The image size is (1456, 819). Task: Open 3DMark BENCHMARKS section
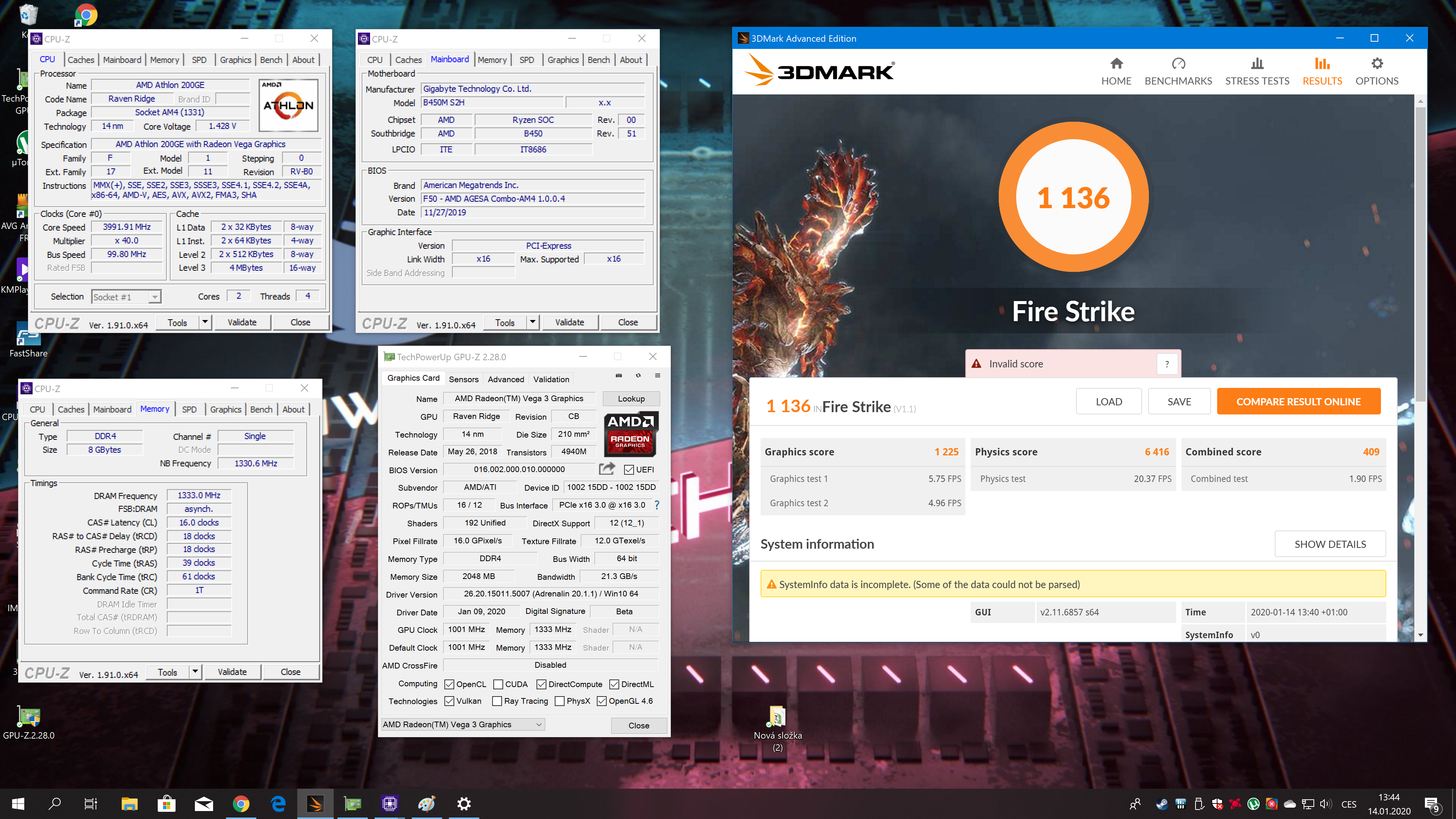click(x=1178, y=72)
